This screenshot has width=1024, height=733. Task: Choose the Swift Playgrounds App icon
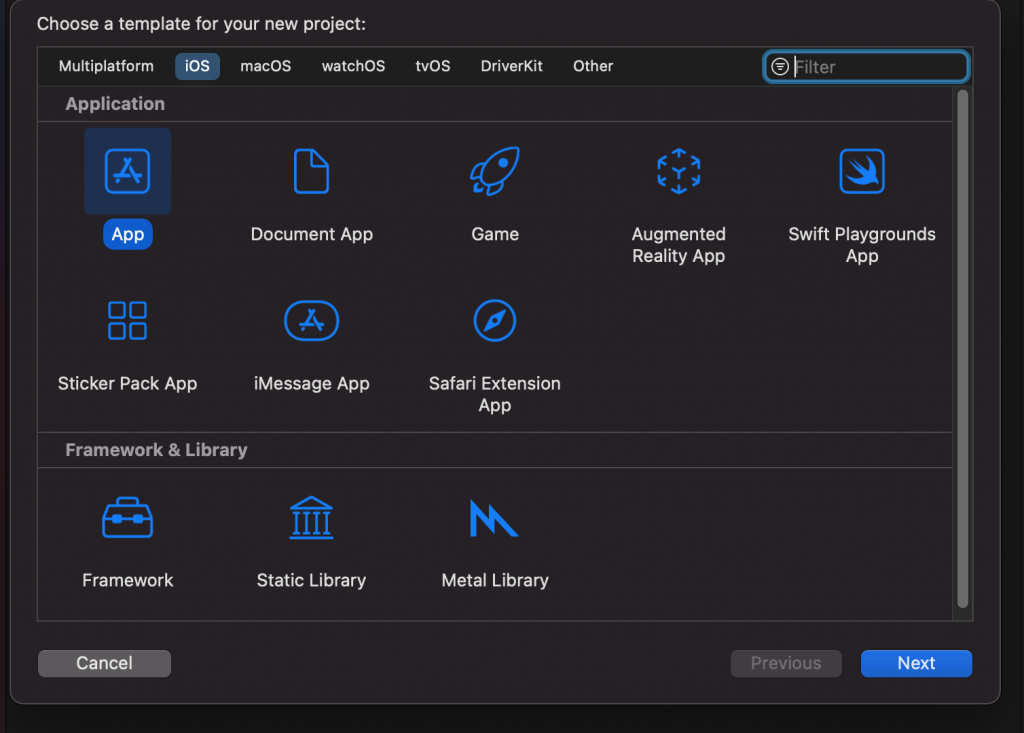click(x=862, y=171)
